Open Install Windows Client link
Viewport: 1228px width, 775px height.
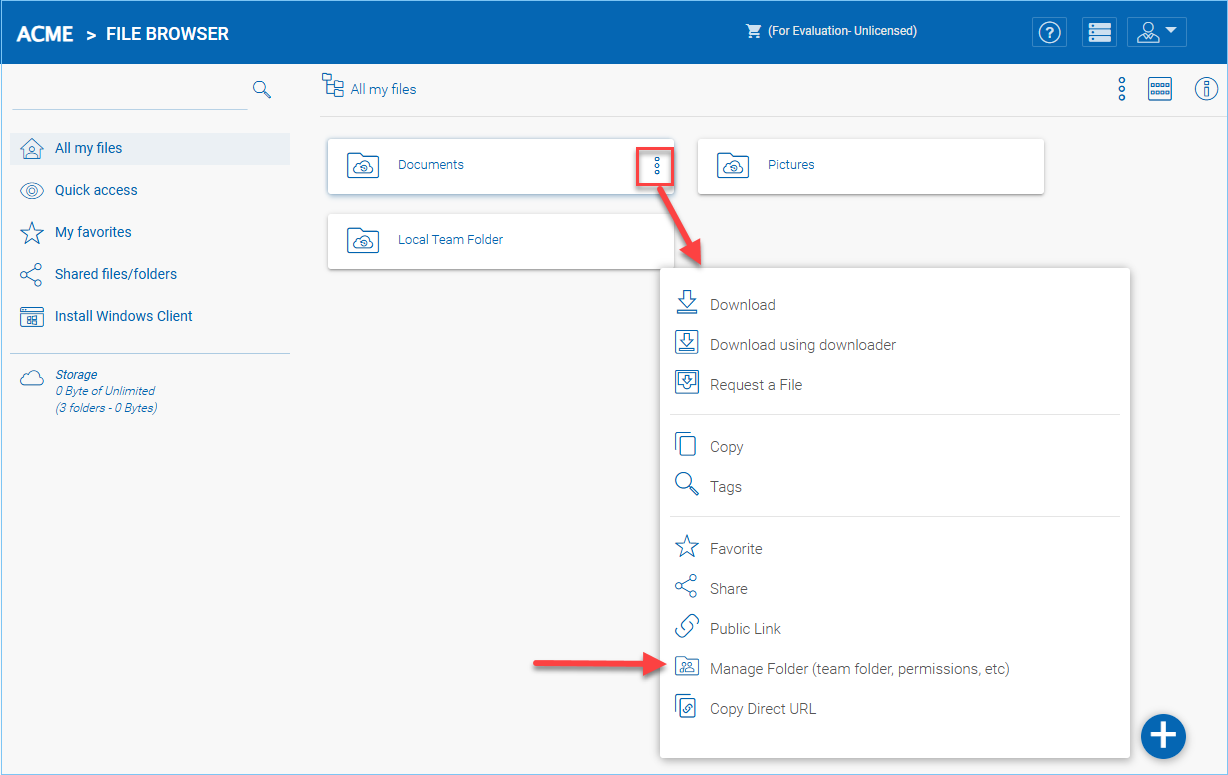click(124, 316)
